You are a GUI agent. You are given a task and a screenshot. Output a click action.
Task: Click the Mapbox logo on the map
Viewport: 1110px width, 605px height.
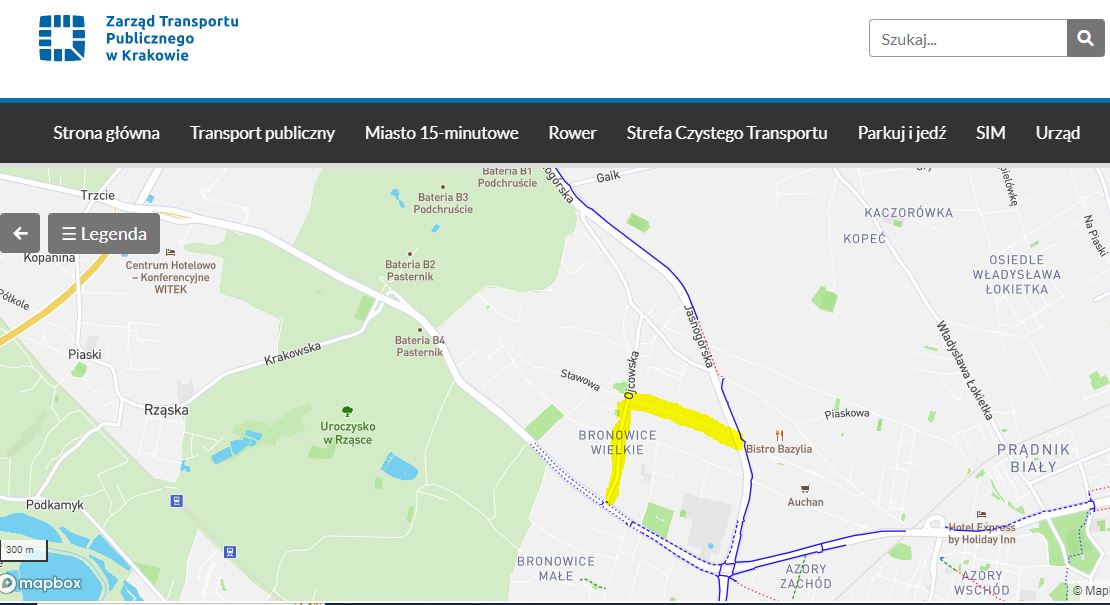[42, 583]
